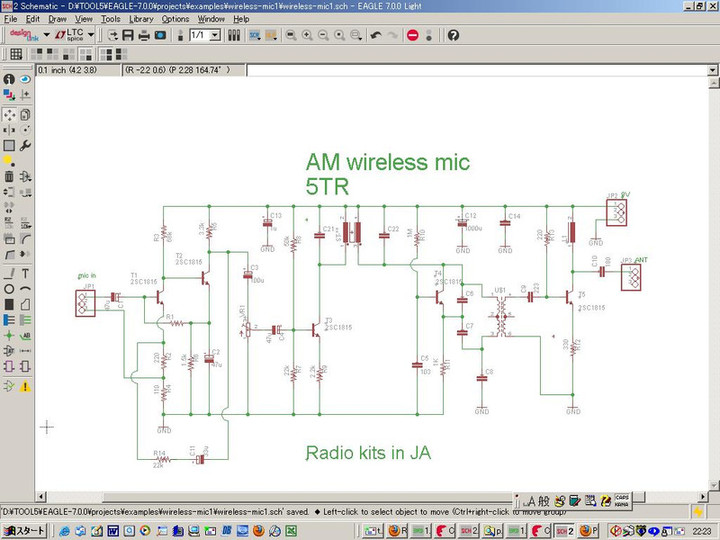
Task: Click the Print icon in the toolbar
Action: point(144,35)
